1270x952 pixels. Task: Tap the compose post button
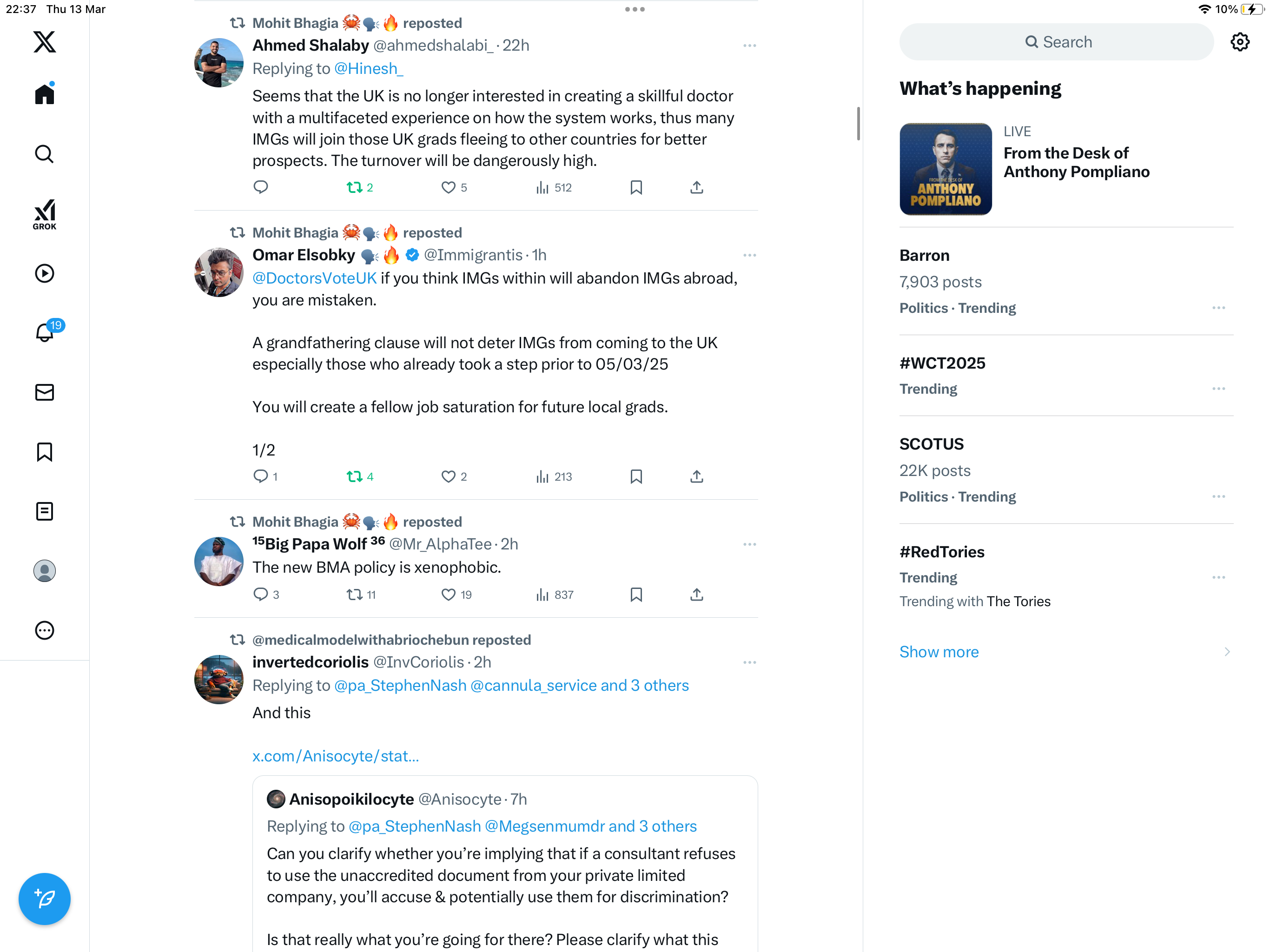pos(44,899)
